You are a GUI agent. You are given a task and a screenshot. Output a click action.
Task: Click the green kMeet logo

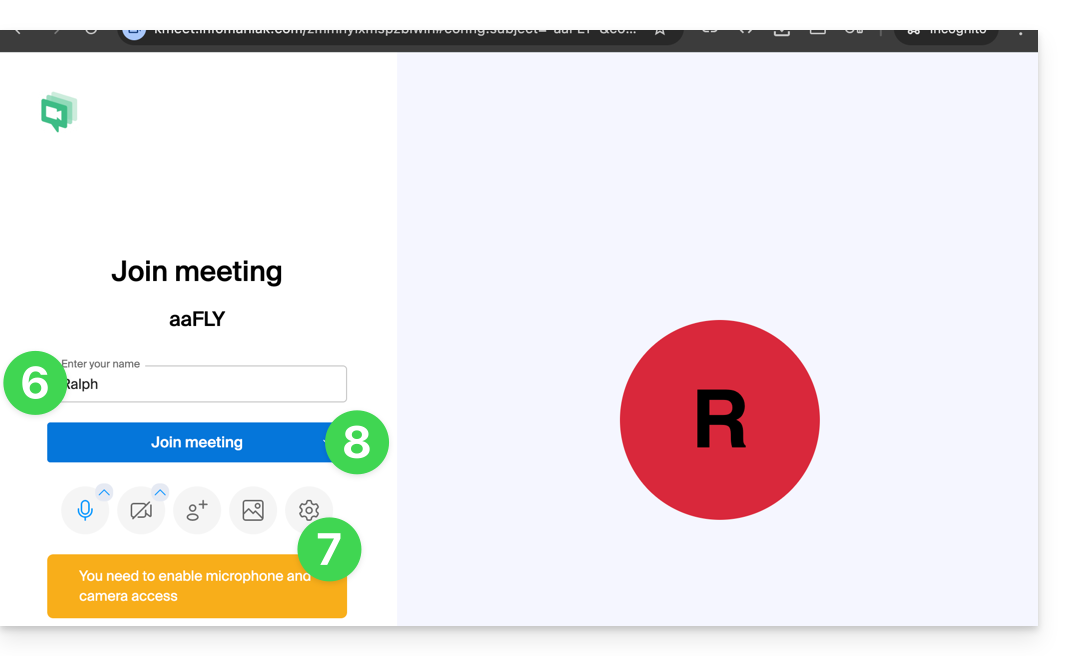[x=59, y=112]
